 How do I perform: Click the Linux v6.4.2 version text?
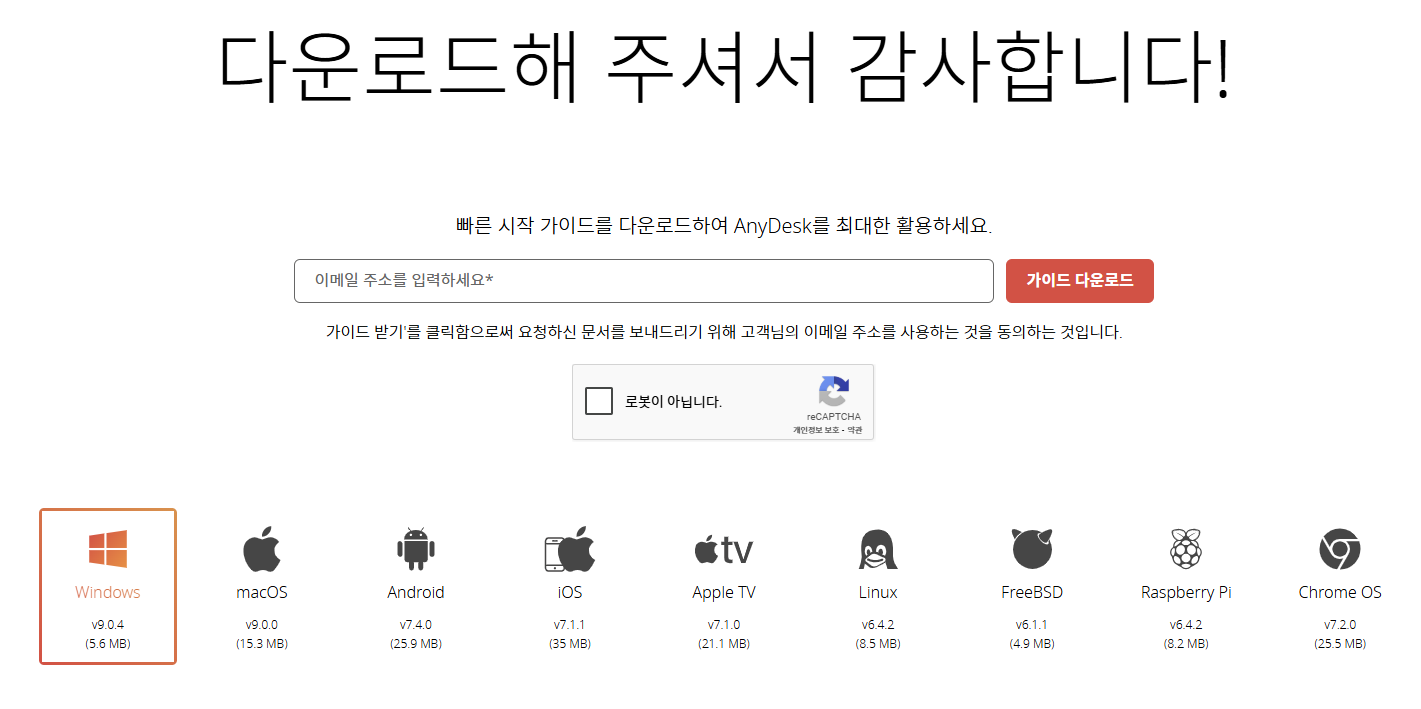click(878, 625)
